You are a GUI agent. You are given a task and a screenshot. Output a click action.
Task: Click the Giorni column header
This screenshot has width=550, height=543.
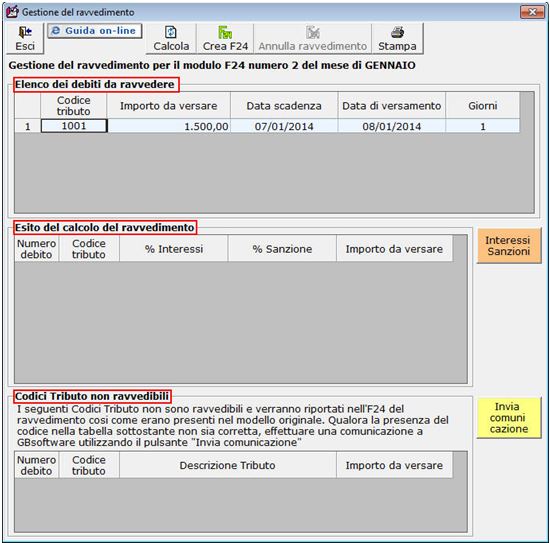483,106
